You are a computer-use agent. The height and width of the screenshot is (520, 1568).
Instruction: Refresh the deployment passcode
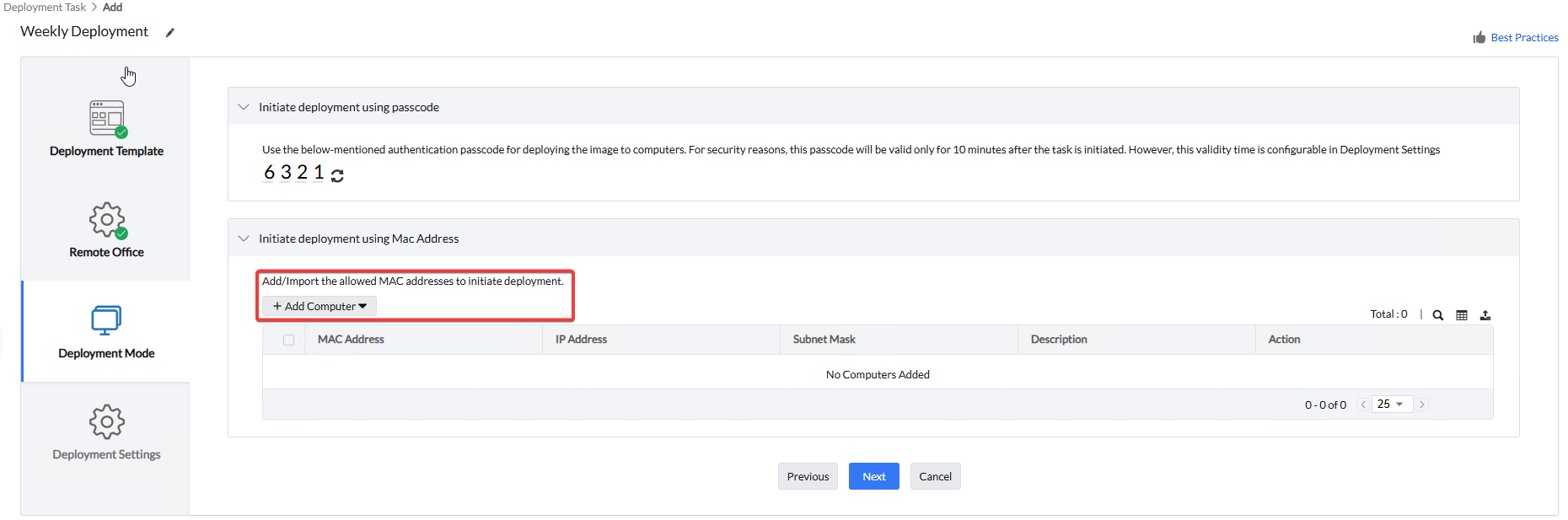(337, 175)
